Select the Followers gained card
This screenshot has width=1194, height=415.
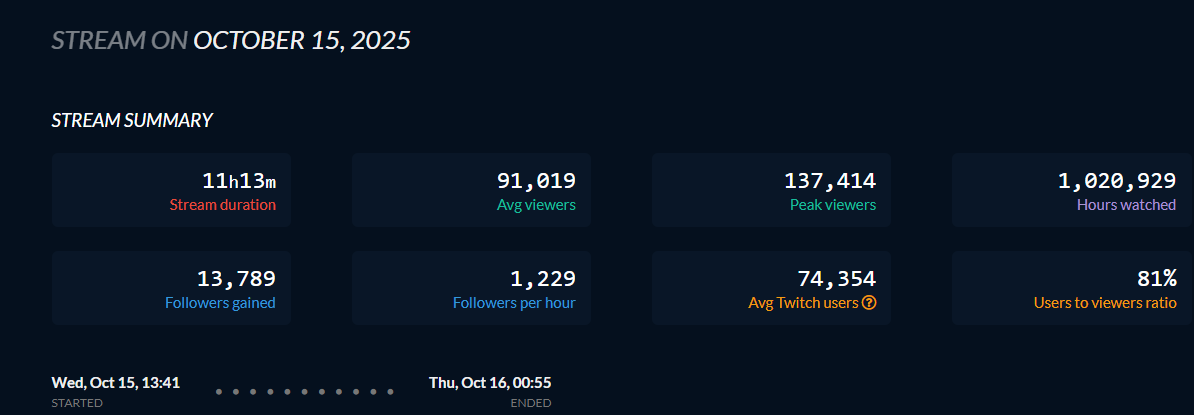pos(171,288)
